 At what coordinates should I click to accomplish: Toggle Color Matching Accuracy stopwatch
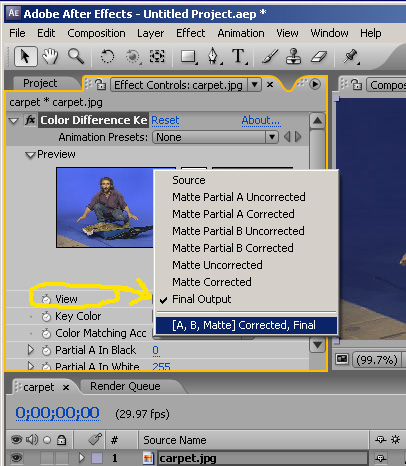(x=46, y=333)
